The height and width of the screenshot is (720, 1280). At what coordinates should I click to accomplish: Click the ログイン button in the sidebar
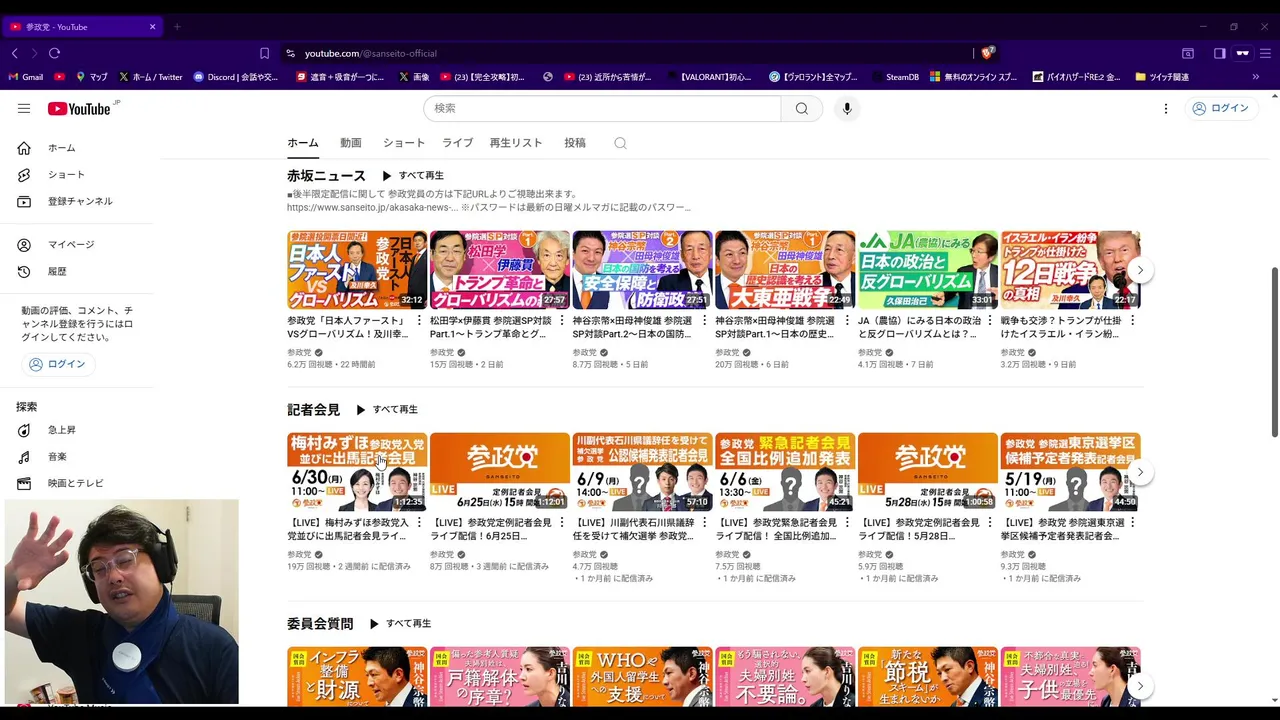click(x=57, y=364)
